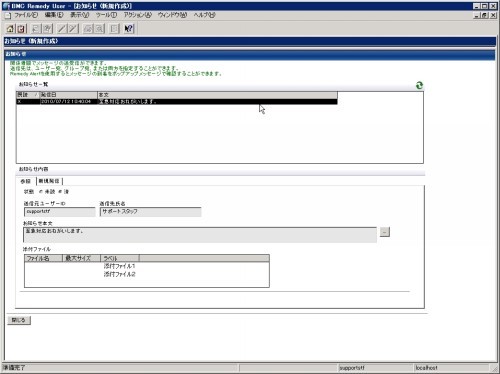Click the お知らせ本文 text area

click(x=200, y=235)
